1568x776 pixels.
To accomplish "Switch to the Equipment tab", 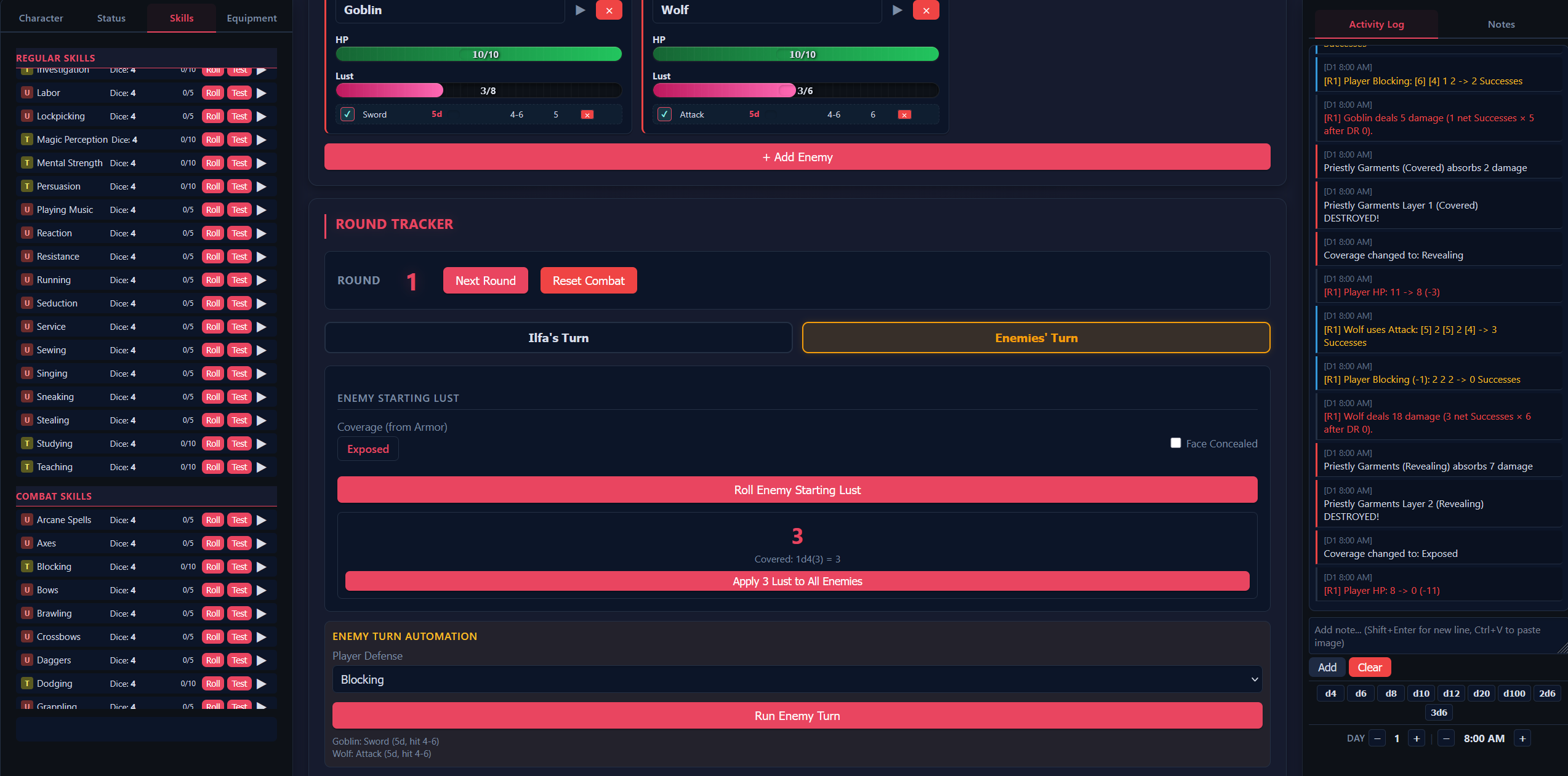I will 251,18.
